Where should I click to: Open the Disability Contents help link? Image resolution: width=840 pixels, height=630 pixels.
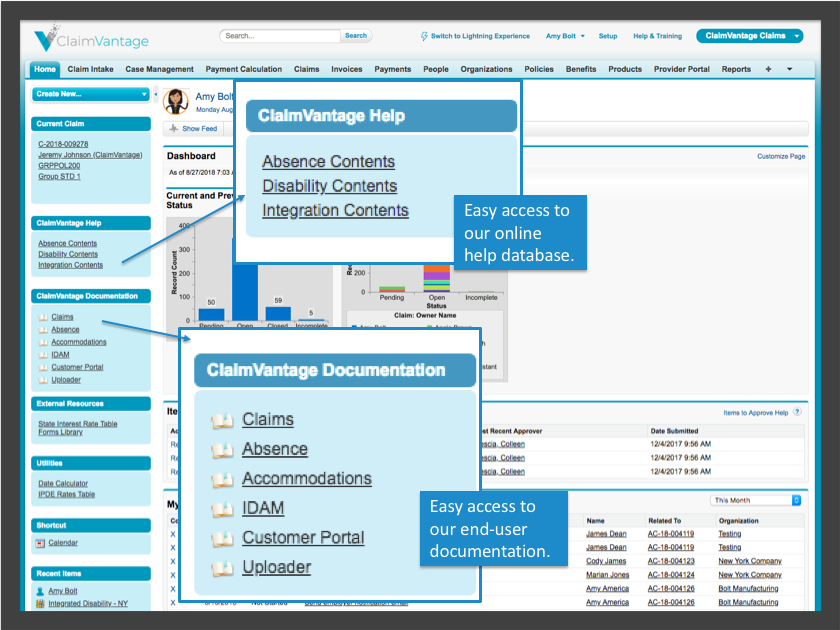coord(329,187)
